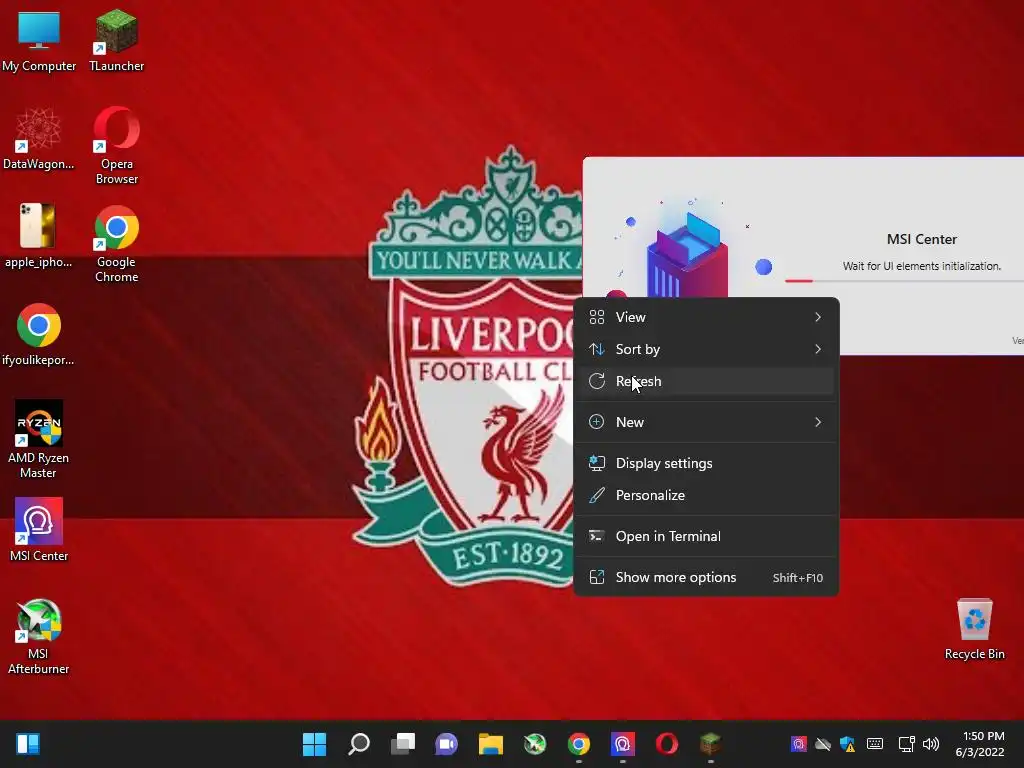Click the OneDrive tray icon
Screen dimensions: 1024x768
click(823, 744)
